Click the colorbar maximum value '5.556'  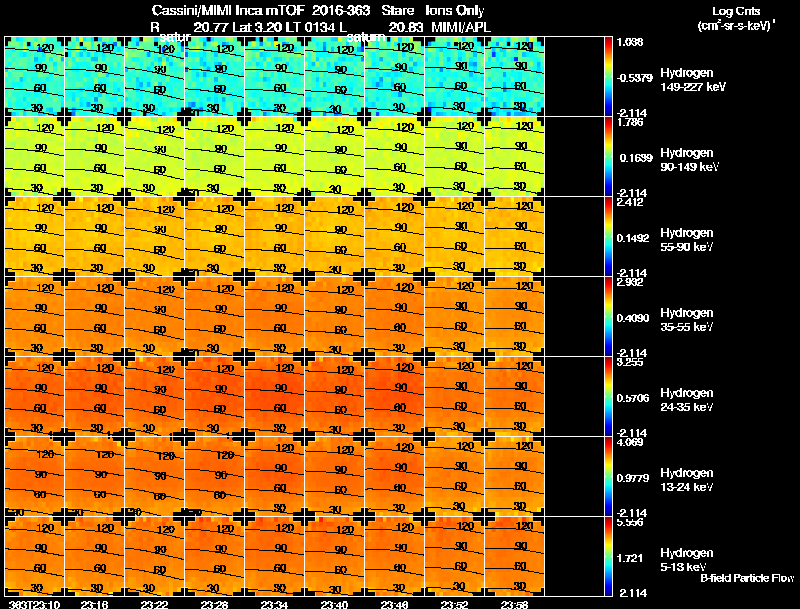tap(630, 523)
